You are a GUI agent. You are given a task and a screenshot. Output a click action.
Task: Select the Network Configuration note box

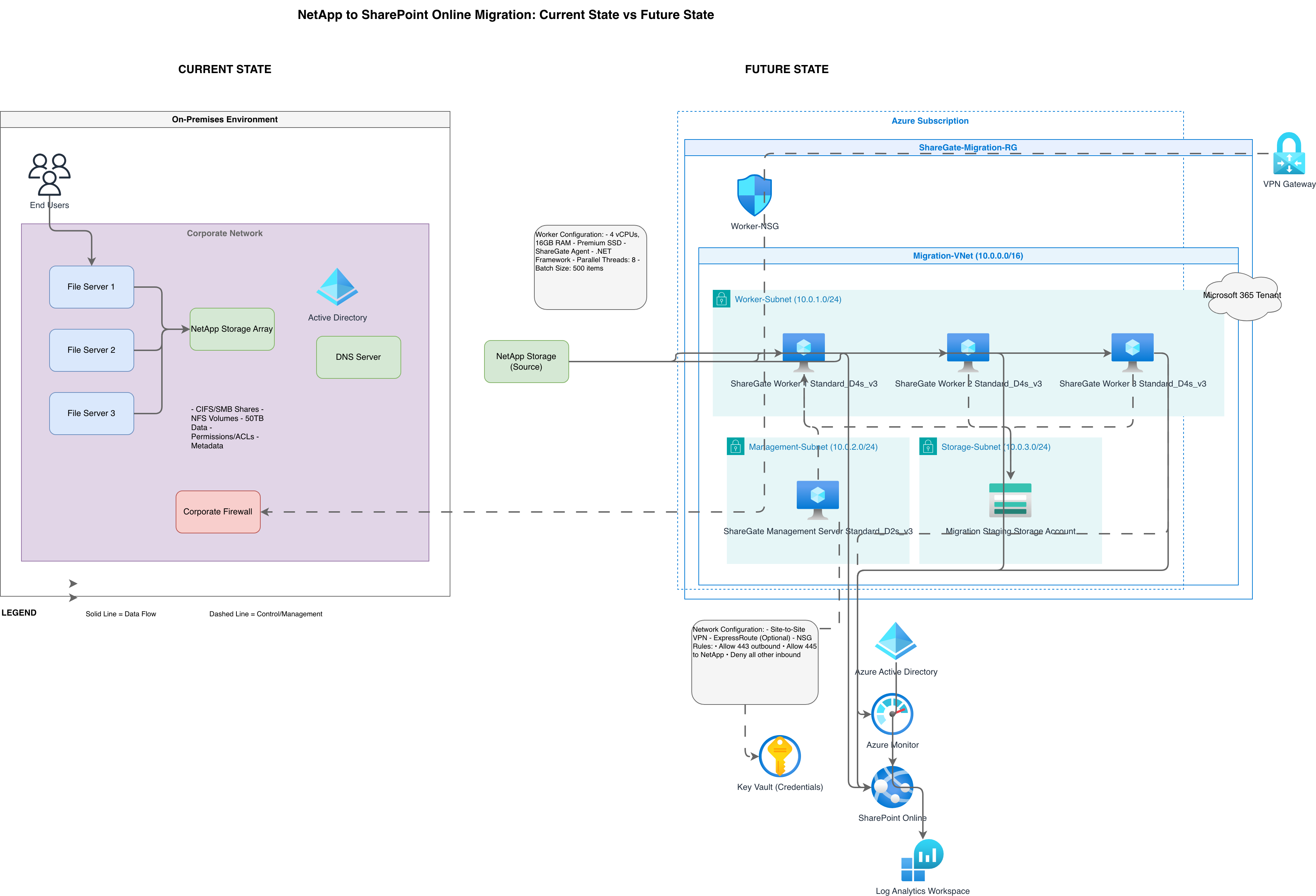(x=754, y=662)
